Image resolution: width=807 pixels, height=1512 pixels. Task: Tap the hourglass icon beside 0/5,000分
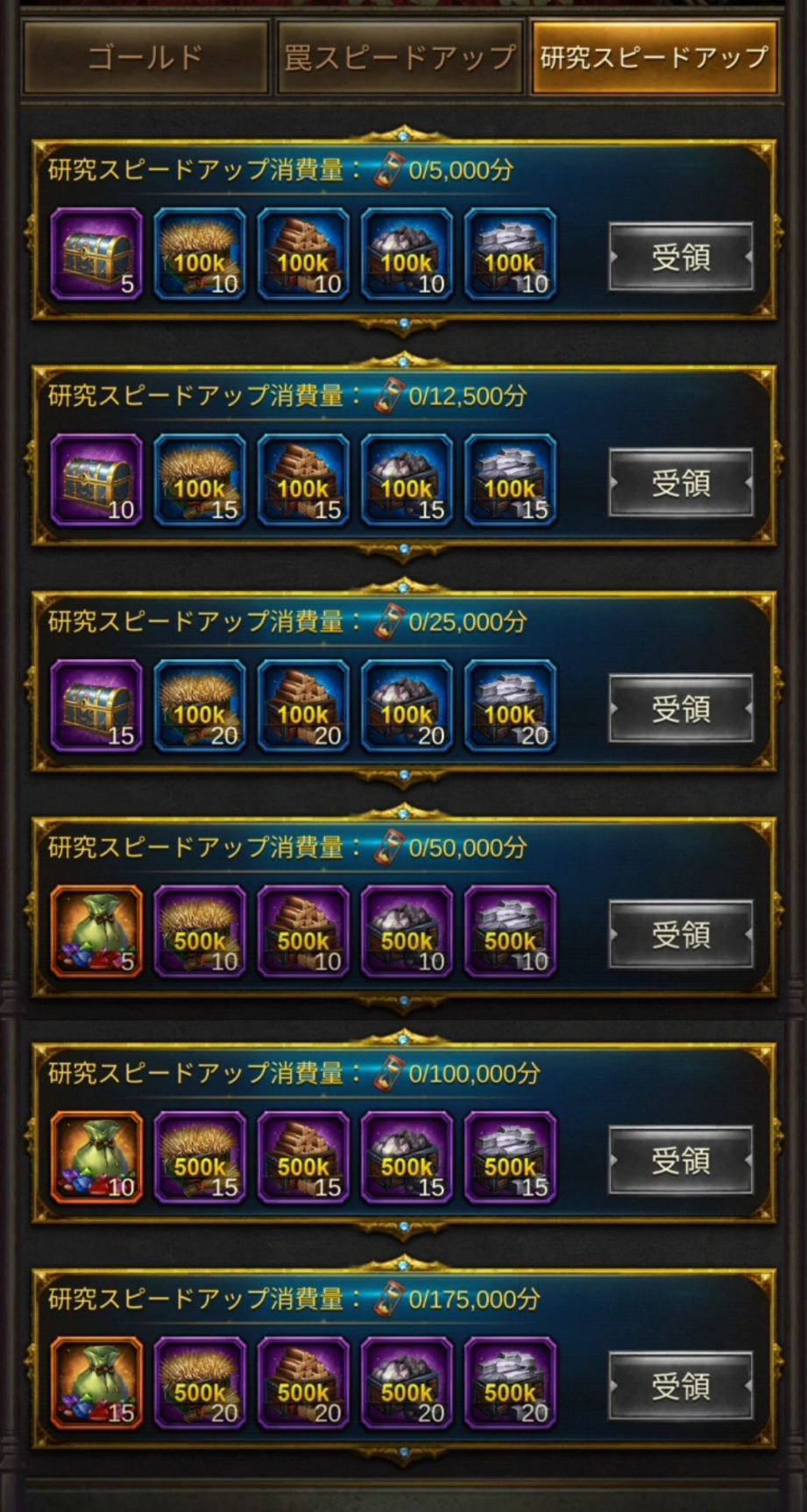[x=388, y=169]
